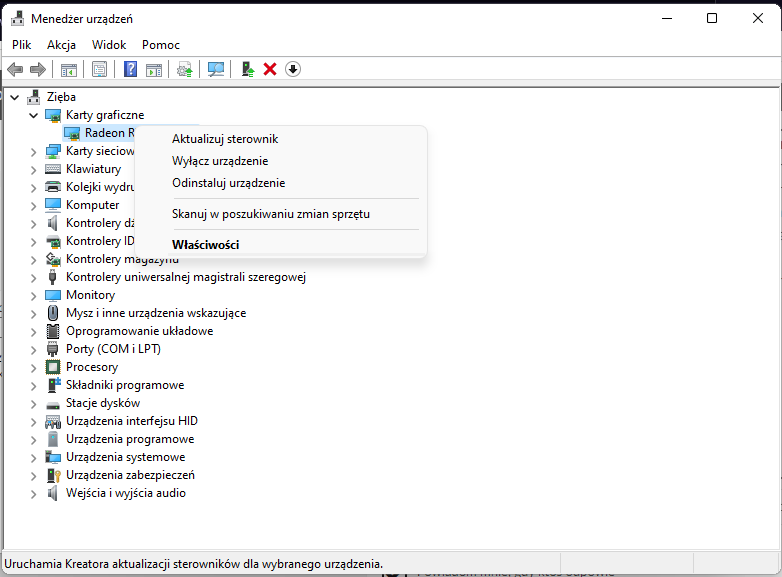Image resolution: width=782 pixels, height=577 pixels.
Task: Click the Device Manager title bar icon
Action: [x=17, y=18]
